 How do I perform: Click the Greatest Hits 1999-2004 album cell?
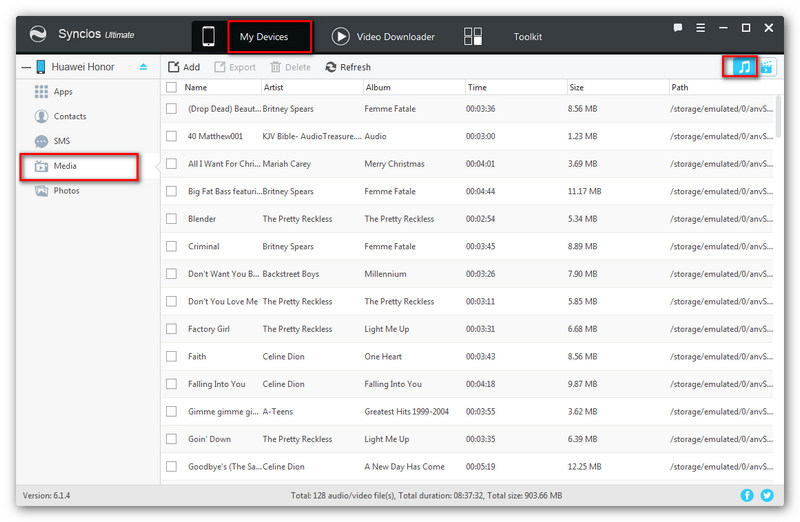tap(407, 412)
